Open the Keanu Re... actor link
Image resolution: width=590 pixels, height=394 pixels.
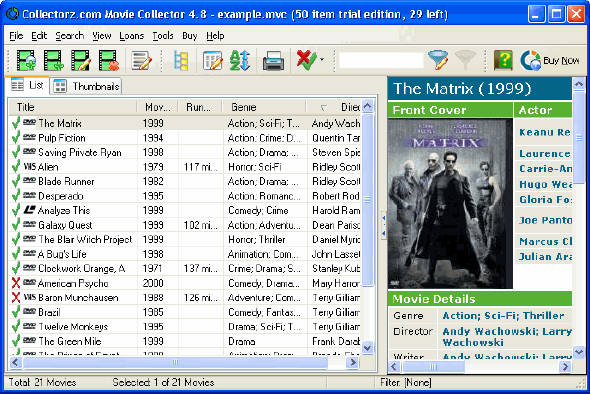545,132
